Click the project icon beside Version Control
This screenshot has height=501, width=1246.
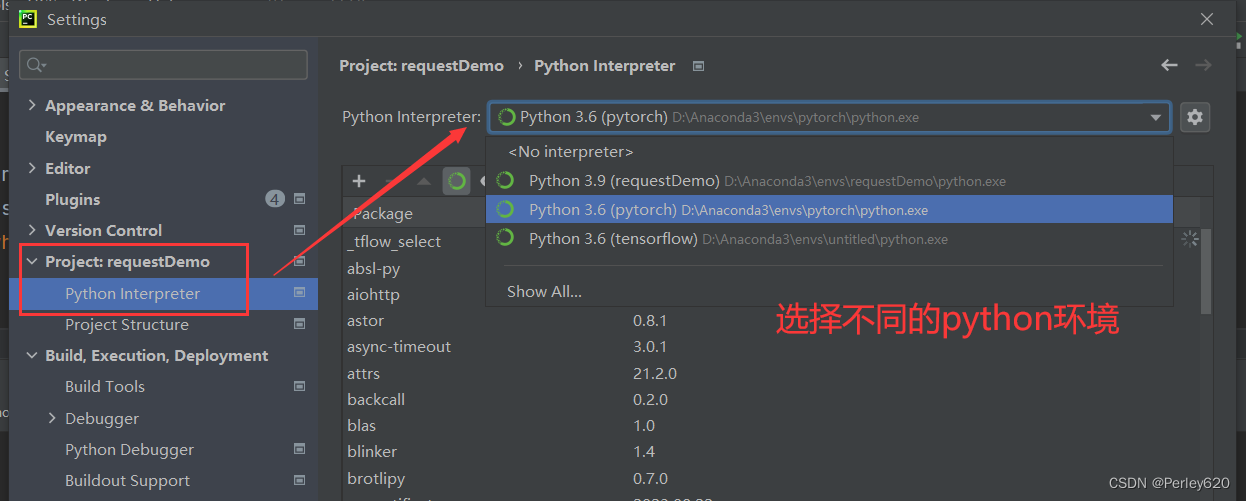click(x=299, y=230)
